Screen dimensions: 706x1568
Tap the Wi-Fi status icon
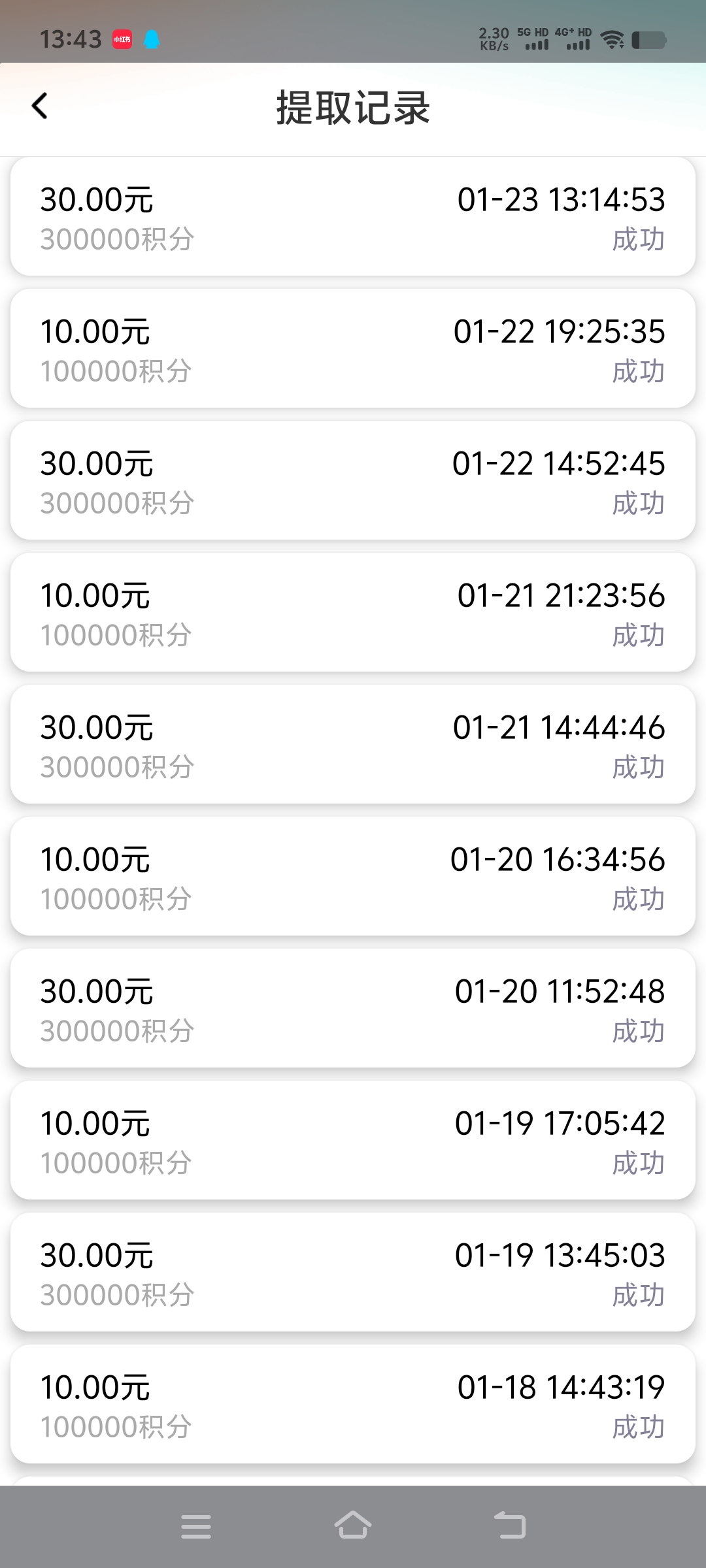[x=613, y=41]
